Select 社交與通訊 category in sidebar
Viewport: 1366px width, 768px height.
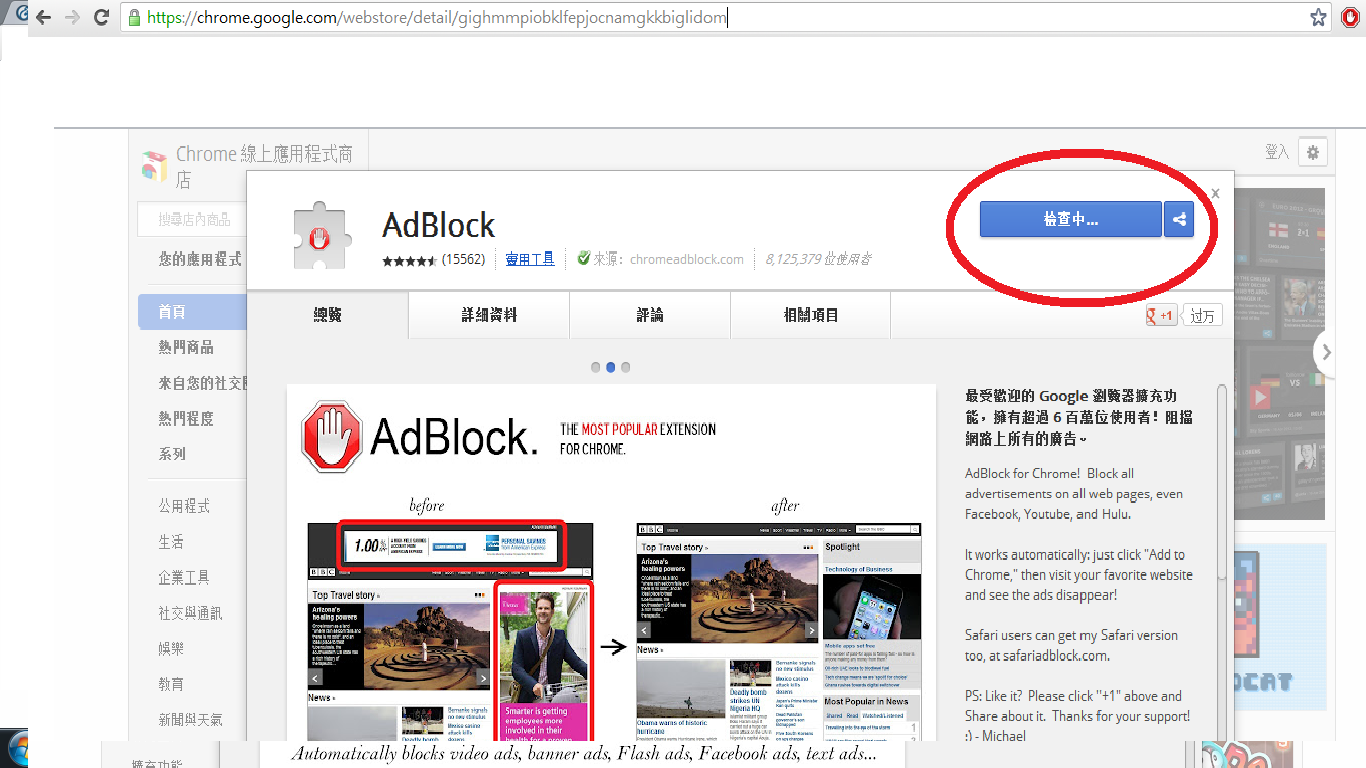(190, 613)
